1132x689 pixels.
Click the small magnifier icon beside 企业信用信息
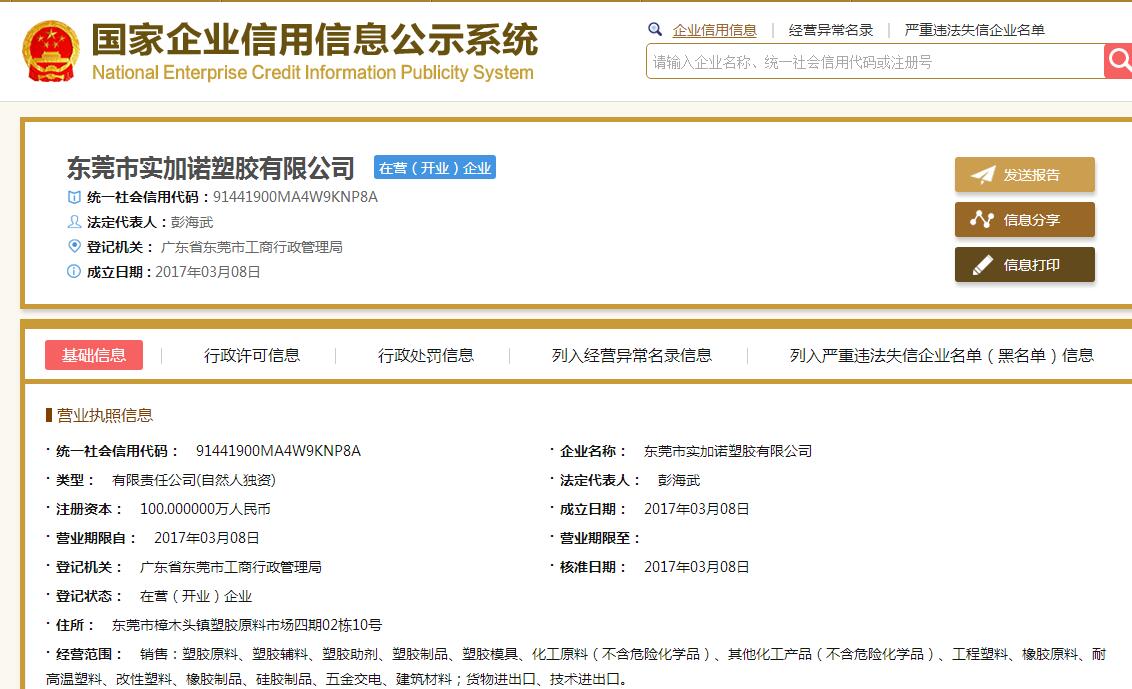[655, 30]
